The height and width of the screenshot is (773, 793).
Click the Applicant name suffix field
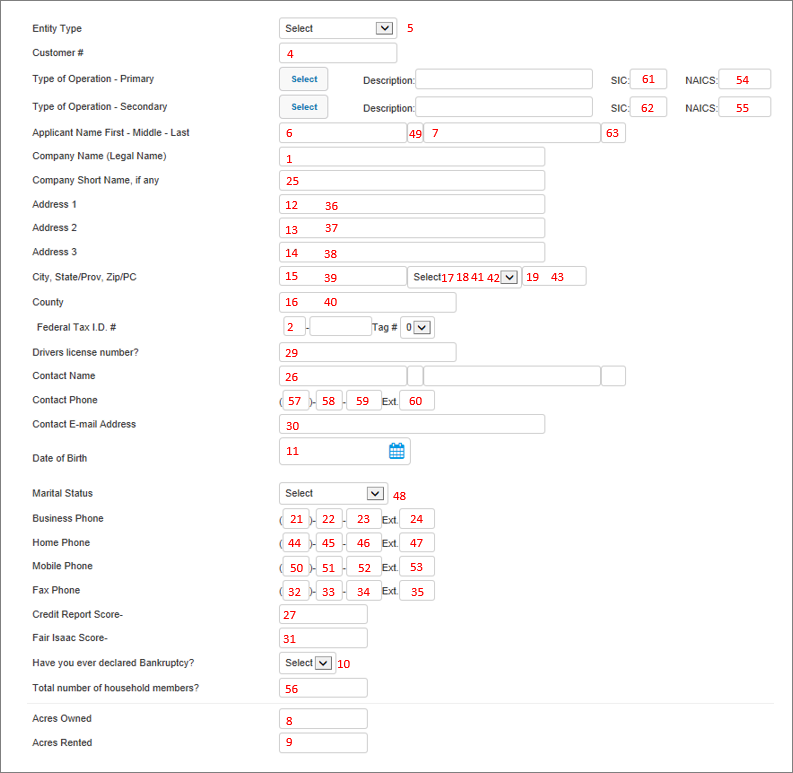613,133
